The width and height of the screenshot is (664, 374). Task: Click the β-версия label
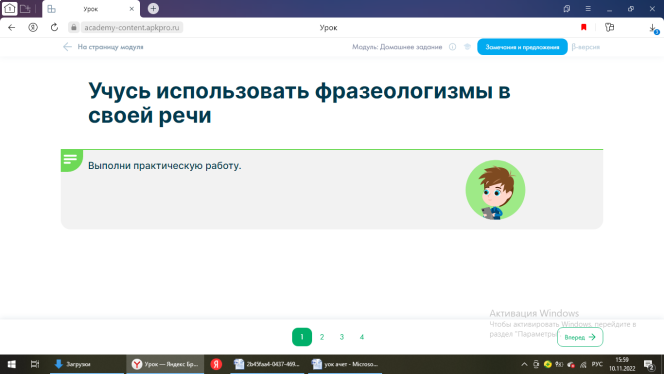click(x=586, y=47)
